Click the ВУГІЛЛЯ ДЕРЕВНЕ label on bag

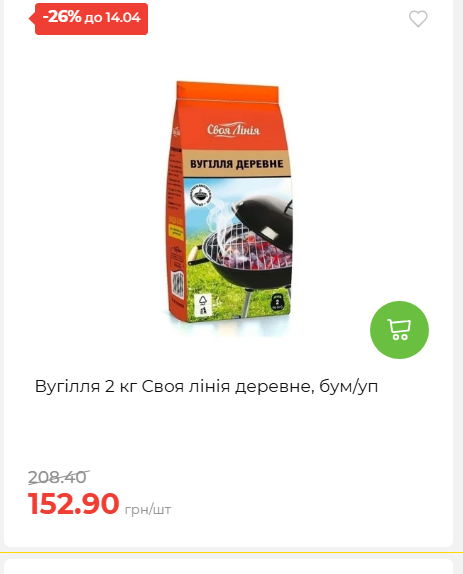236,164
